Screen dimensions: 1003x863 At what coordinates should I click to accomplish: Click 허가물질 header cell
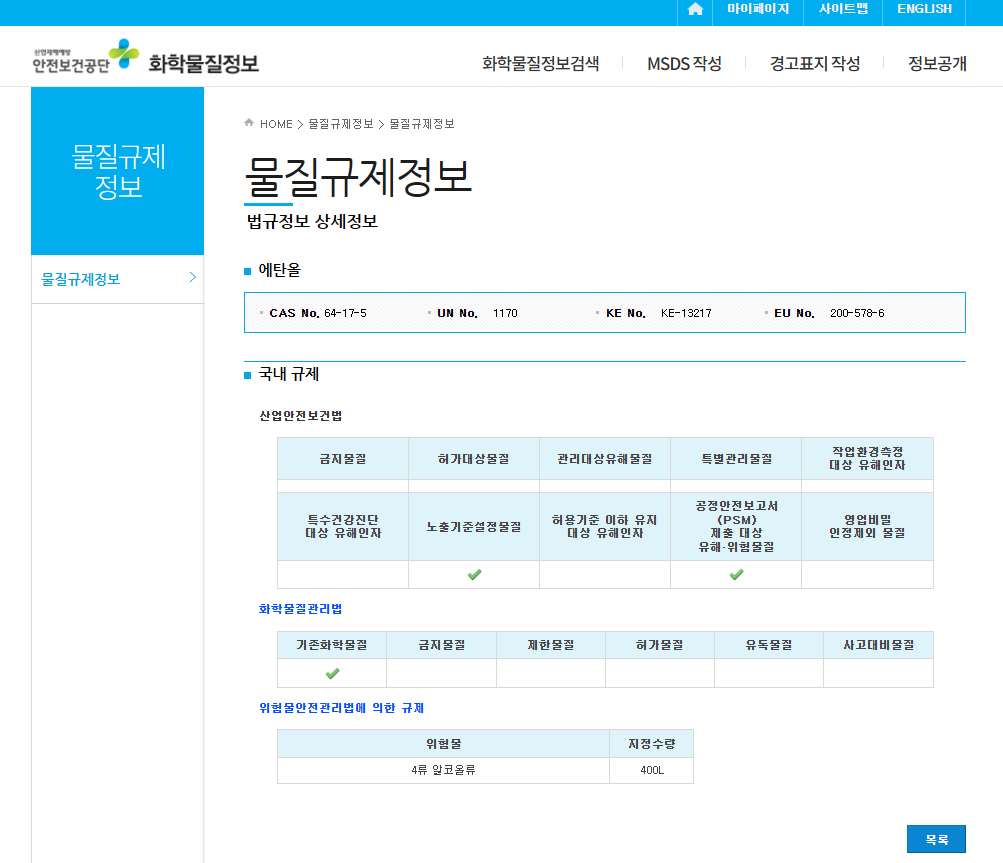tap(659, 645)
